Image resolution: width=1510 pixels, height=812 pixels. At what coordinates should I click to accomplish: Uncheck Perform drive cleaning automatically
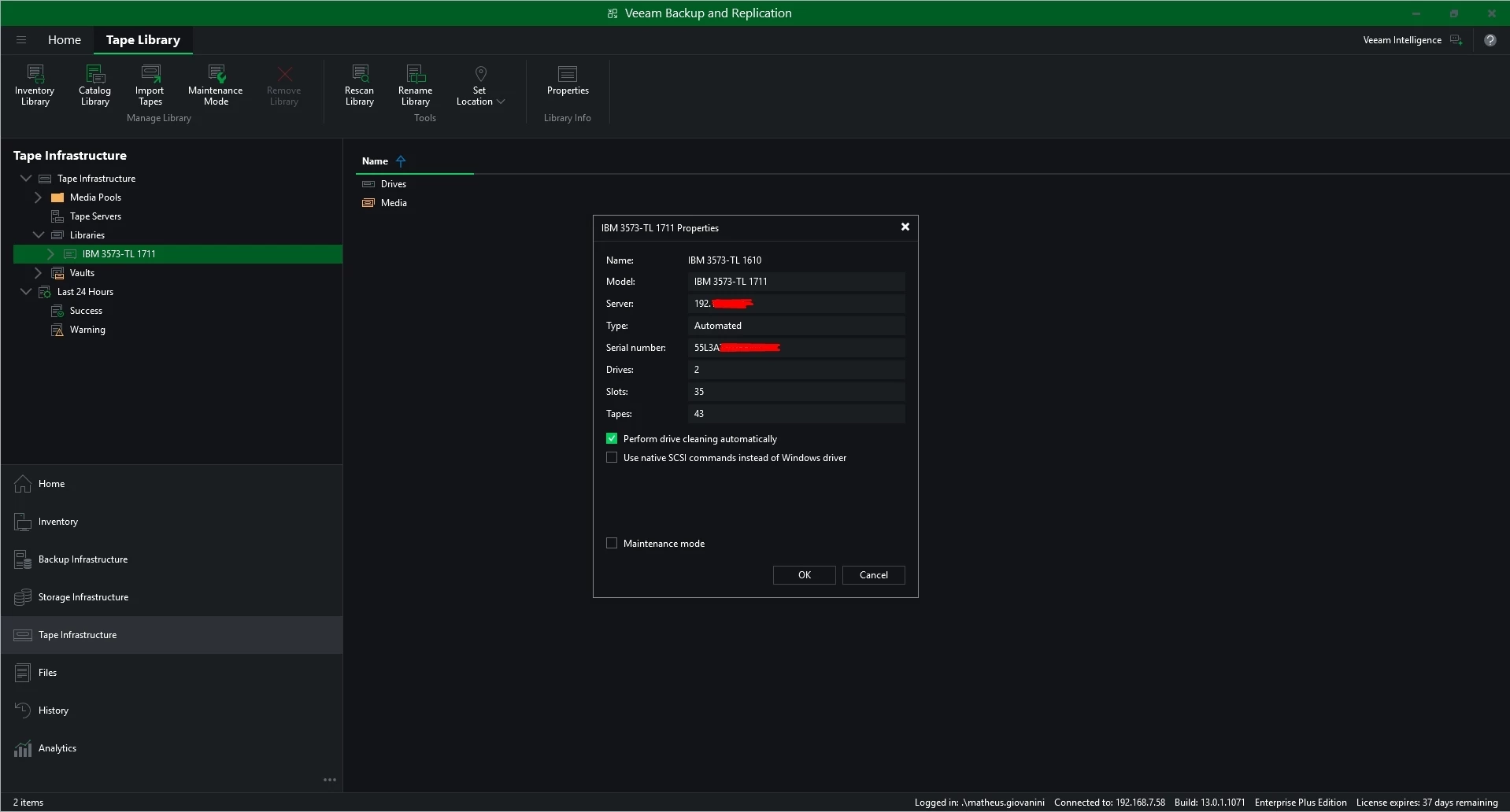(x=612, y=439)
